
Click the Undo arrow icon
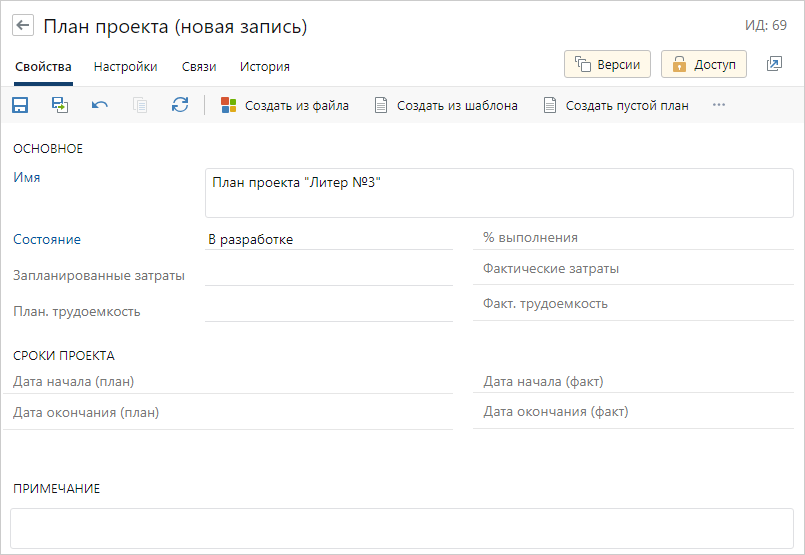(x=100, y=105)
